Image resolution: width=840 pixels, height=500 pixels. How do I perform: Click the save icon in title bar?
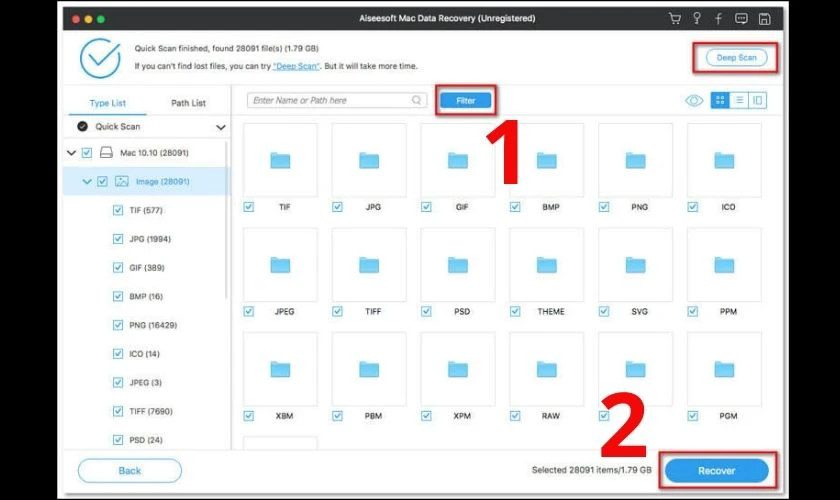click(x=764, y=19)
